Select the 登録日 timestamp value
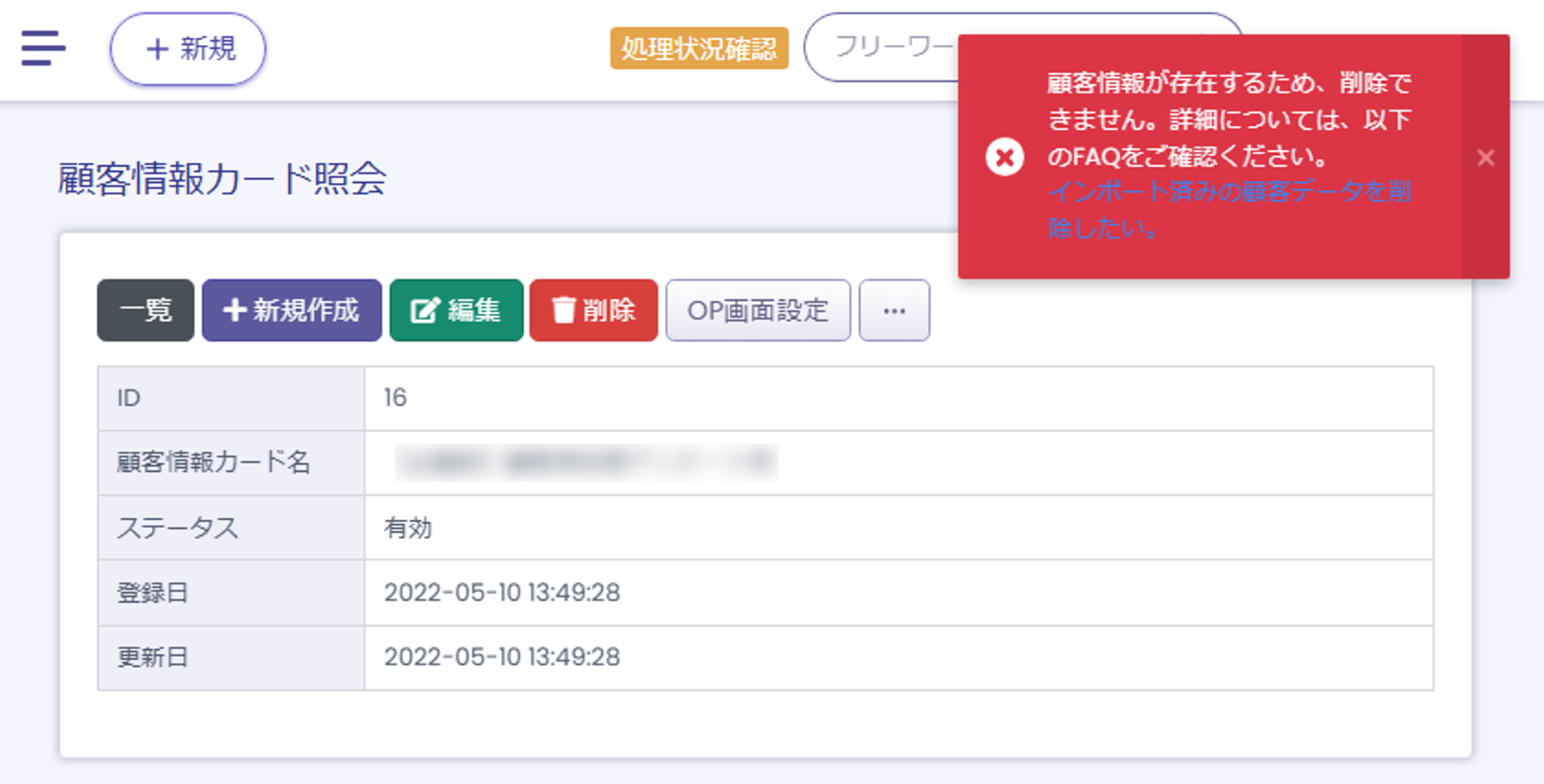Image resolution: width=1544 pixels, height=784 pixels. [x=502, y=593]
